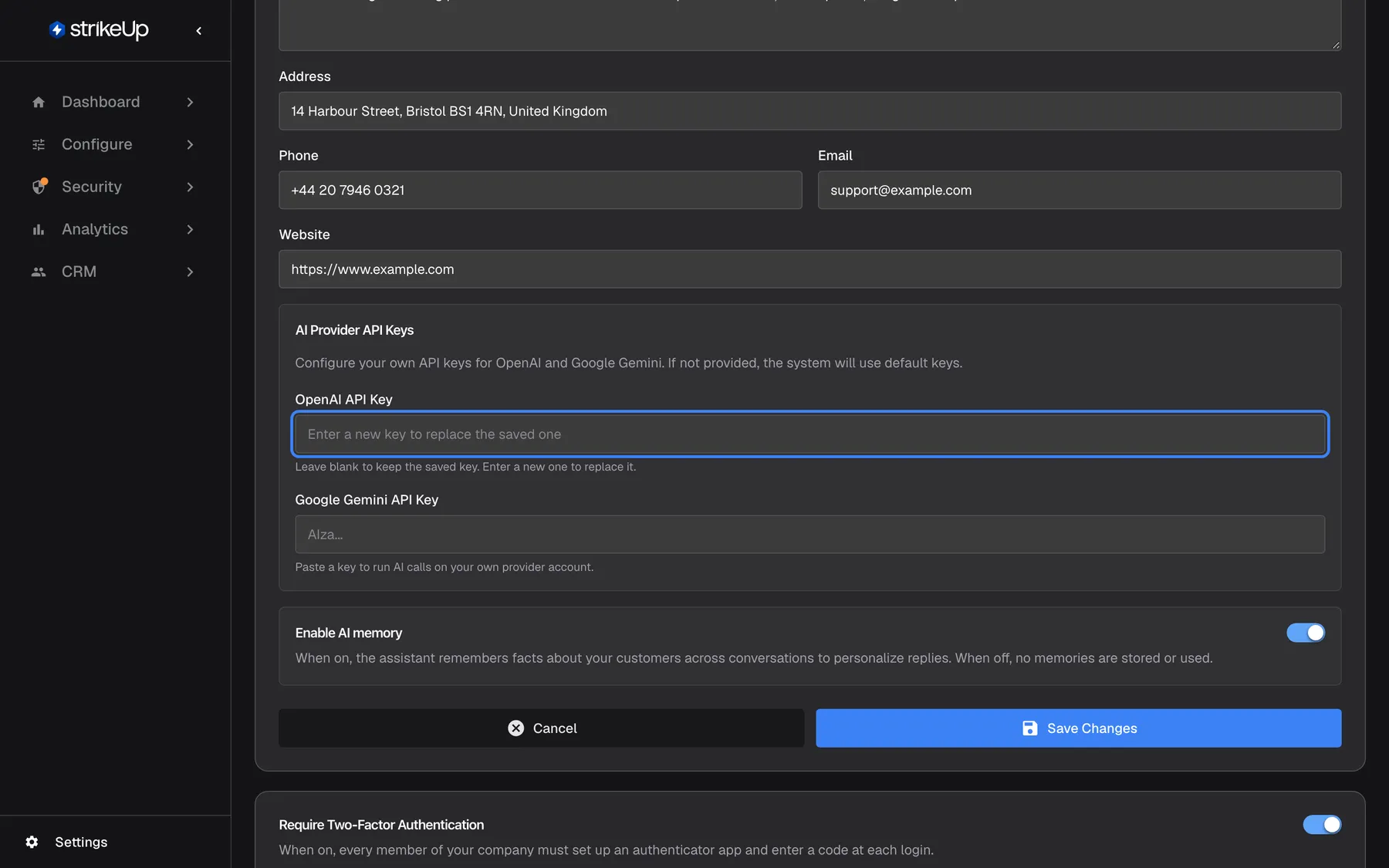
Task: Click the OpenAI API Key label
Action: pyautogui.click(x=343, y=400)
